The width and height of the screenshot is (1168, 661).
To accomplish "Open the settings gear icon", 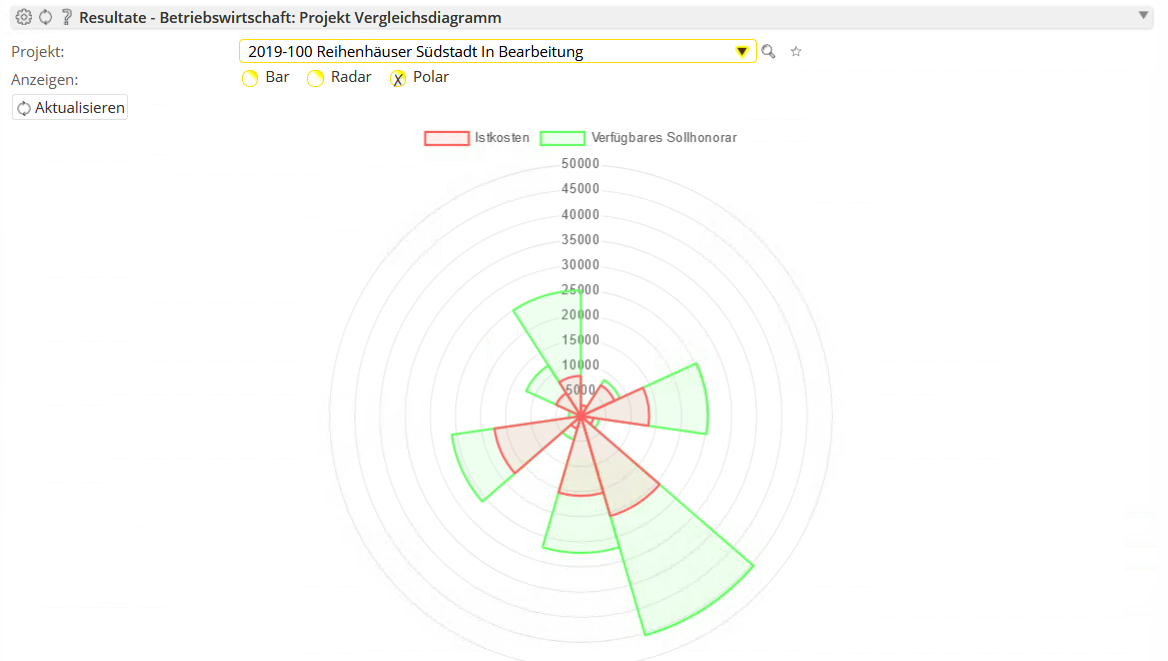I will pos(22,16).
